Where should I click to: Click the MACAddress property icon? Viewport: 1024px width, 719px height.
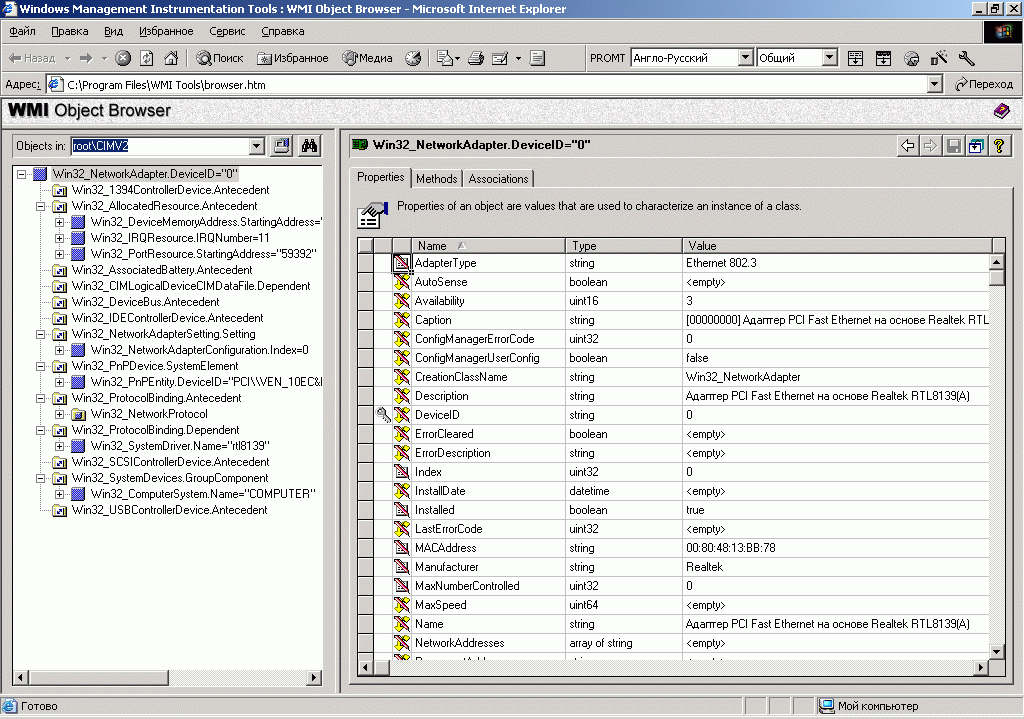pos(402,548)
